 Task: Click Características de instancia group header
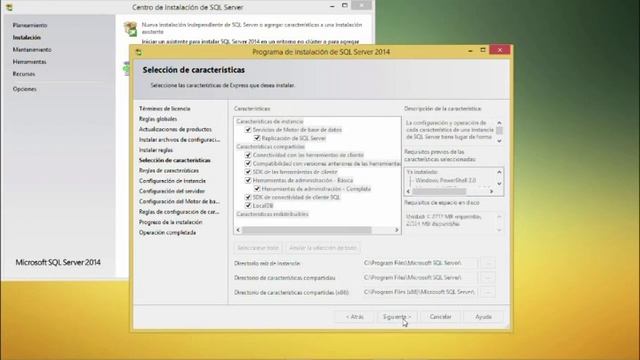pyautogui.click(x=270, y=122)
